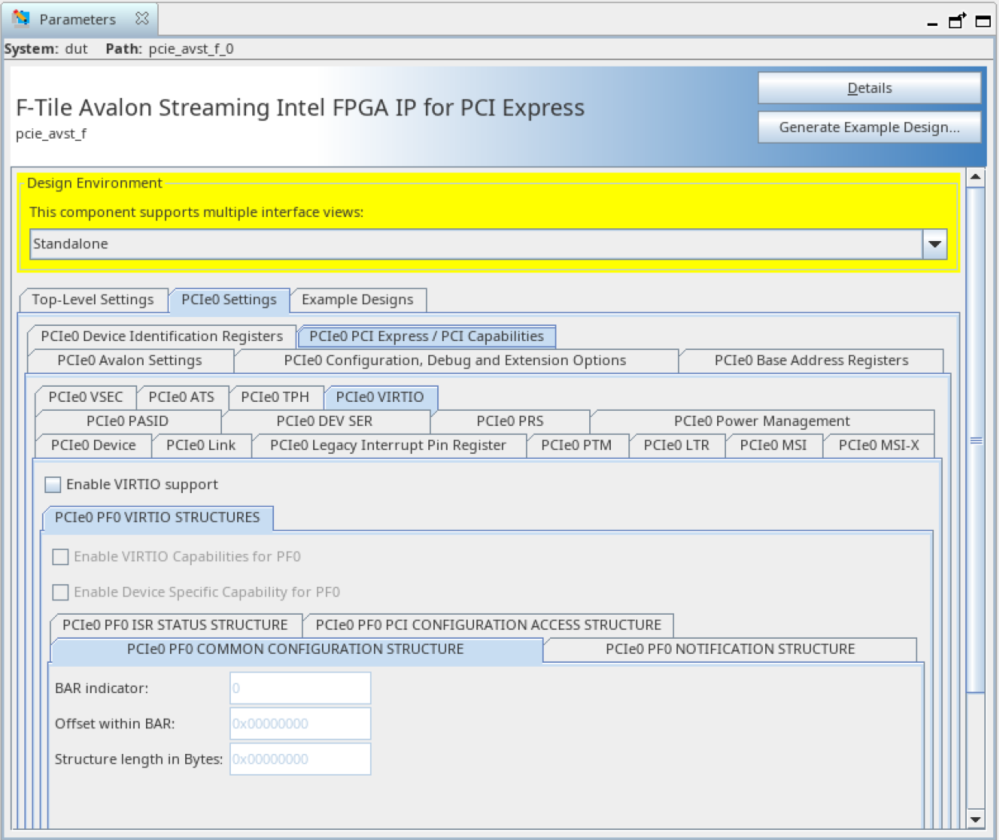Image resolution: width=999 pixels, height=840 pixels.
Task: Click the vertical scrollbar thumb
Action: coord(975,440)
